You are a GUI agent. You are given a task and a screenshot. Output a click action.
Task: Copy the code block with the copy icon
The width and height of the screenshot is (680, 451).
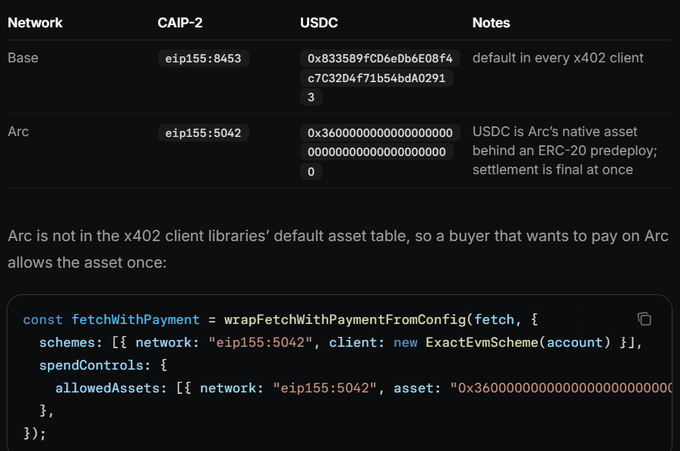(644, 319)
